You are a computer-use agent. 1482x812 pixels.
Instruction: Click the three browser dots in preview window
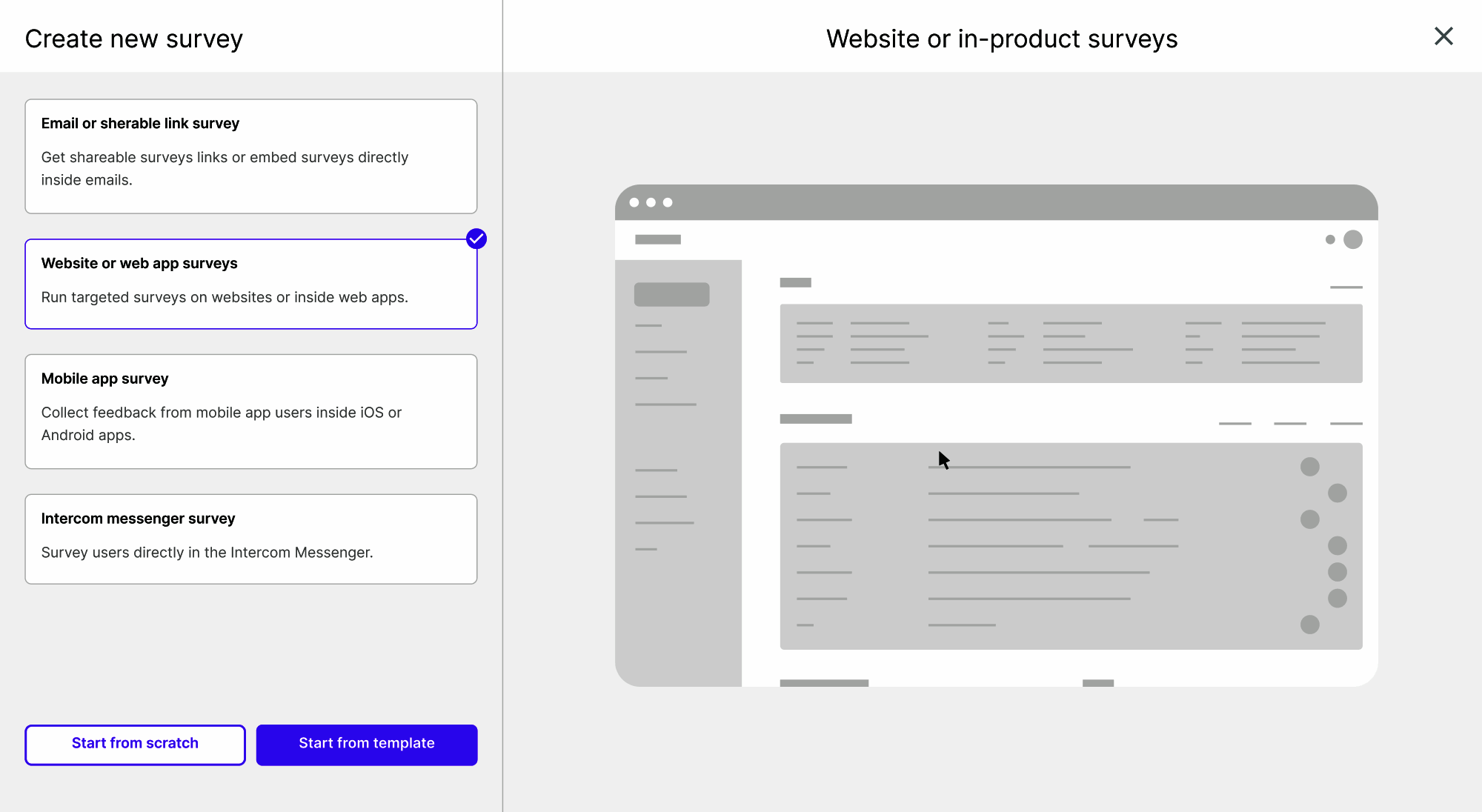[651, 202]
